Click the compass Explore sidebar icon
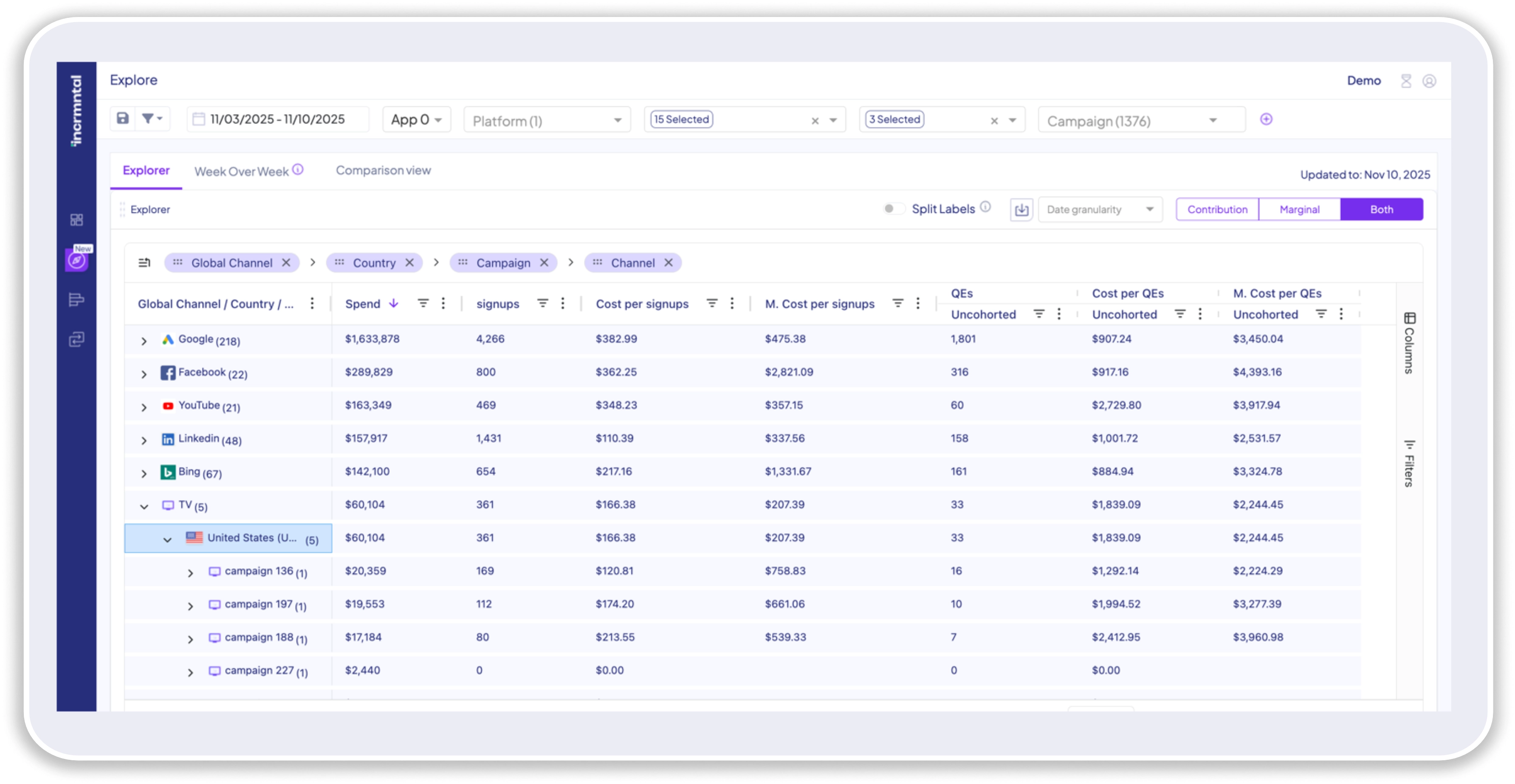The image size is (1515, 784). point(76,260)
